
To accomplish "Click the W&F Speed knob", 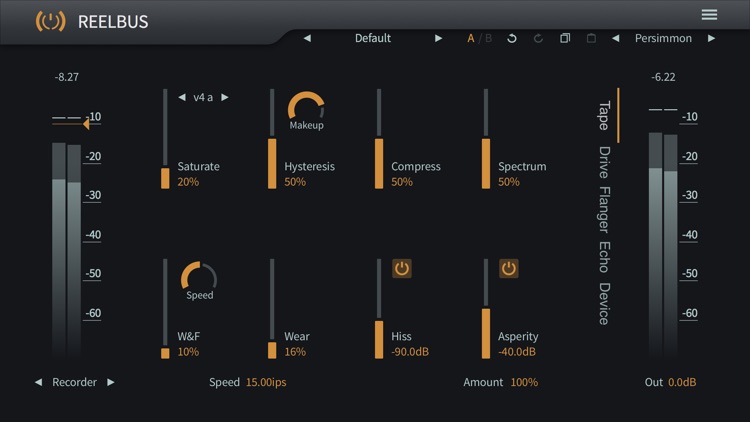I will coord(199,275).
